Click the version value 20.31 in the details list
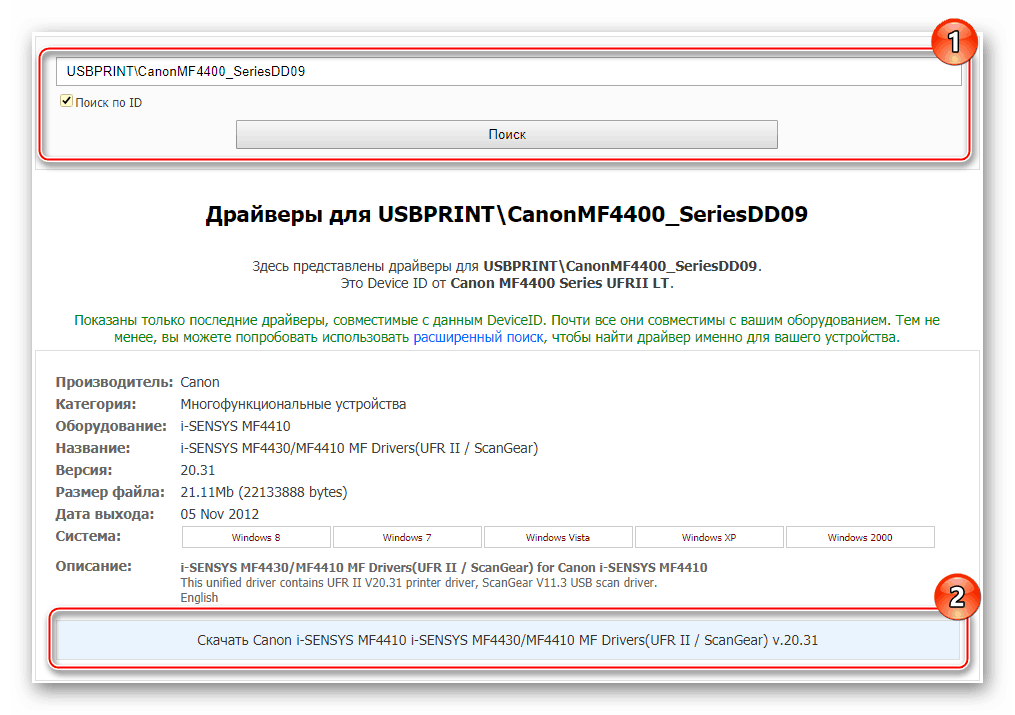 [x=197, y=470]
